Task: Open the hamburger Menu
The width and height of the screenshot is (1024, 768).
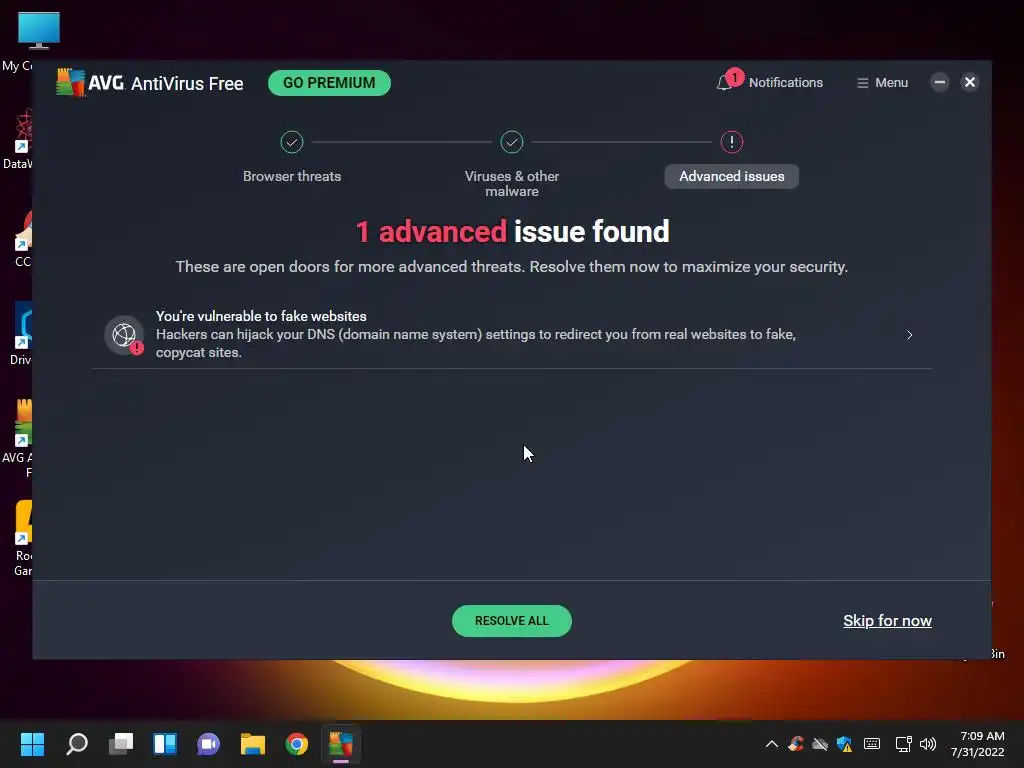Action: [x=882, y=83]
